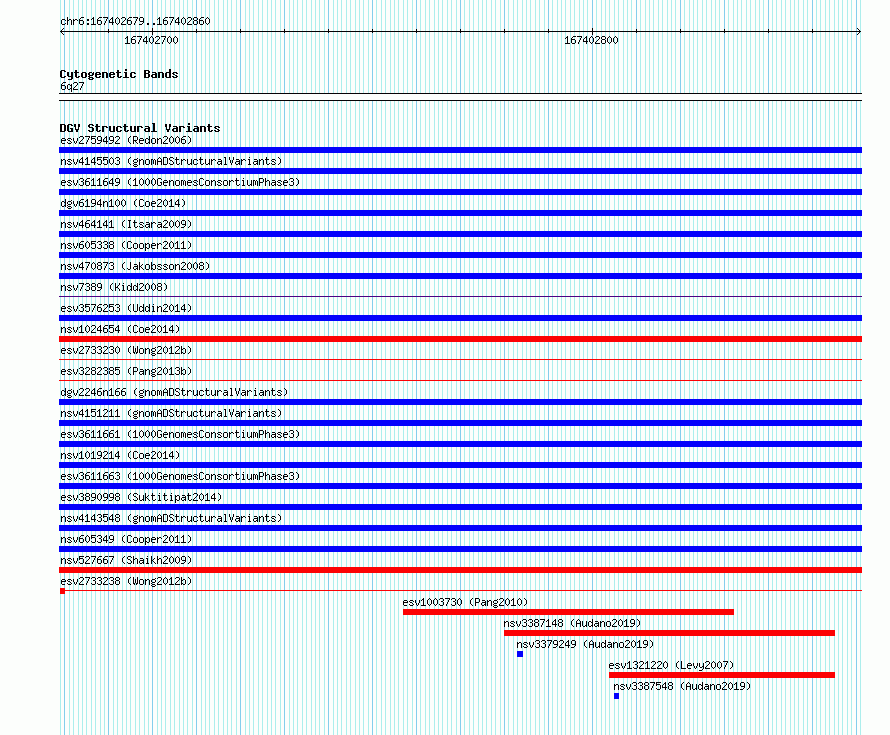890x735 pixels.
Task: Click nsv4151211 (gnomADStructuralVariants) label
Action: pos(171,413)
